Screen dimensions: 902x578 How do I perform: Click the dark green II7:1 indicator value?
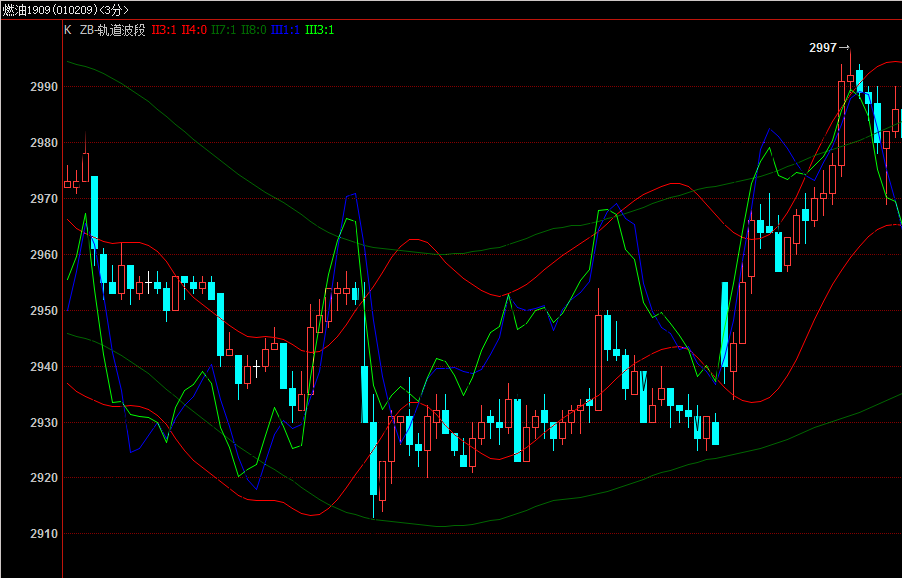point(224,30)
